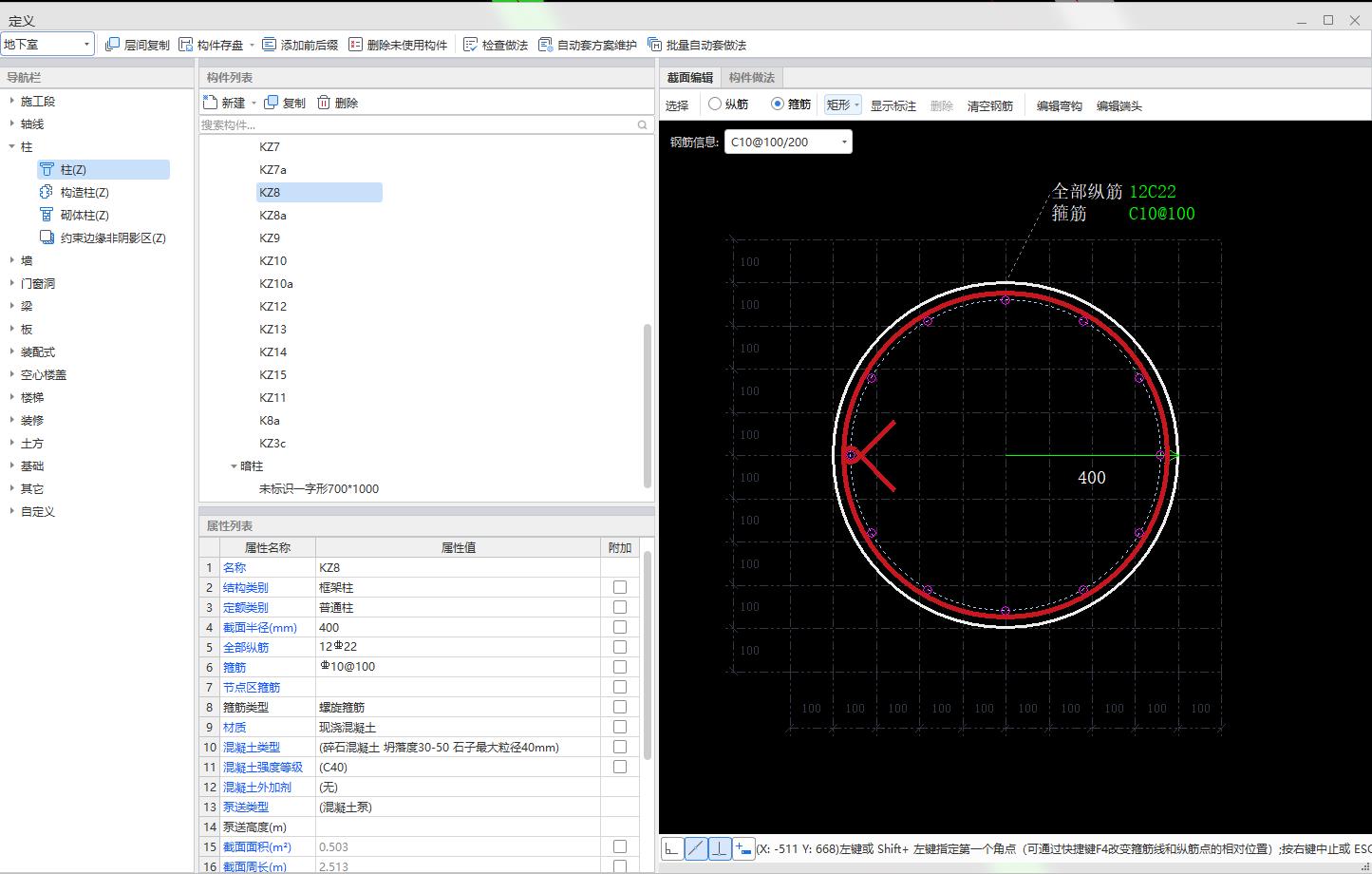Tick the 附加 checkbox for 箍筋类型 row
The height and width of the screenshot is (874, 1372).
(x=620, y=707)
